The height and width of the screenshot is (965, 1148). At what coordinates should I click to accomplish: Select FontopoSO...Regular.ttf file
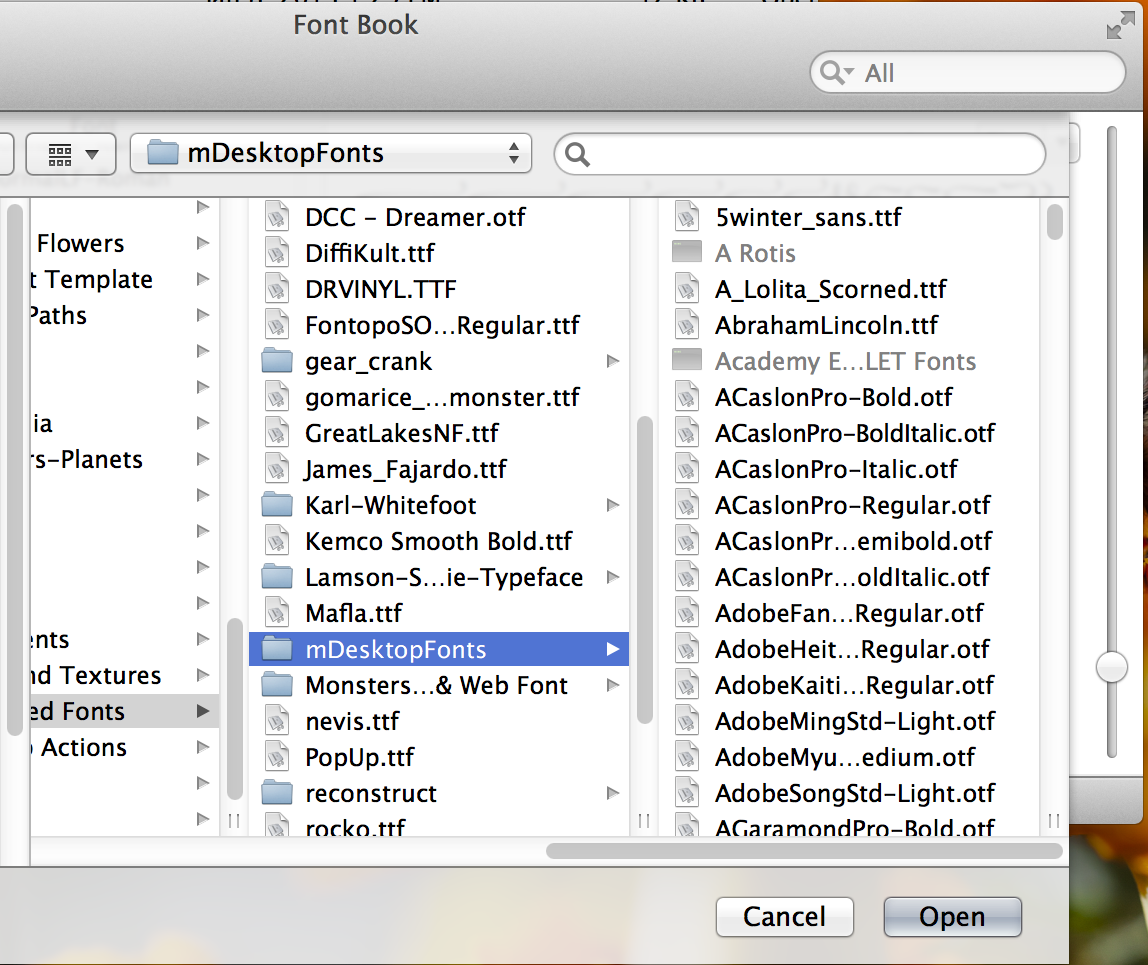[439, 325]
